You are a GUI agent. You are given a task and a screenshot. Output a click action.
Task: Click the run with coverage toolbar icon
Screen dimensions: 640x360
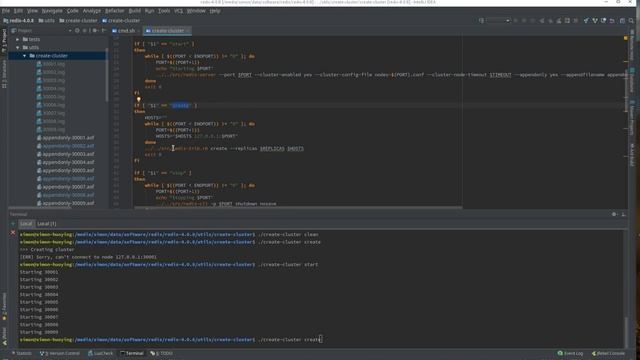[x=533, y=20]
